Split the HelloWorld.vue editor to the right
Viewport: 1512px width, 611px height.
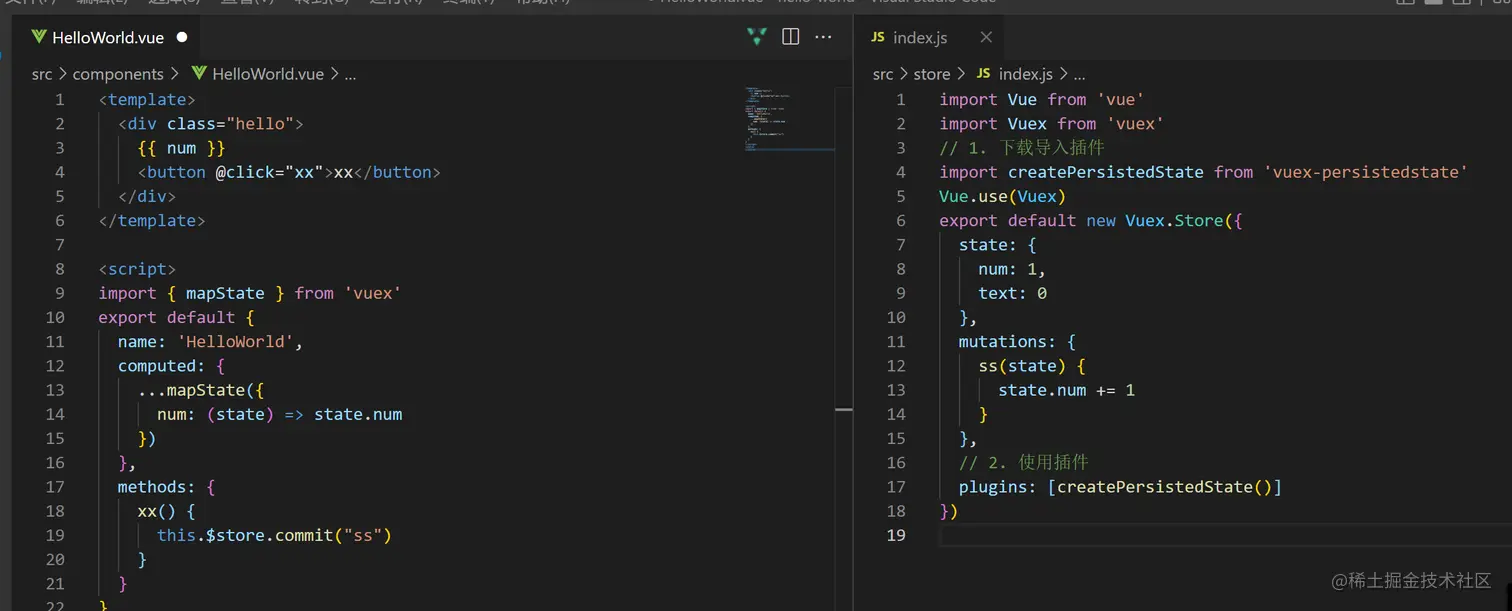[x=790, y=37]
